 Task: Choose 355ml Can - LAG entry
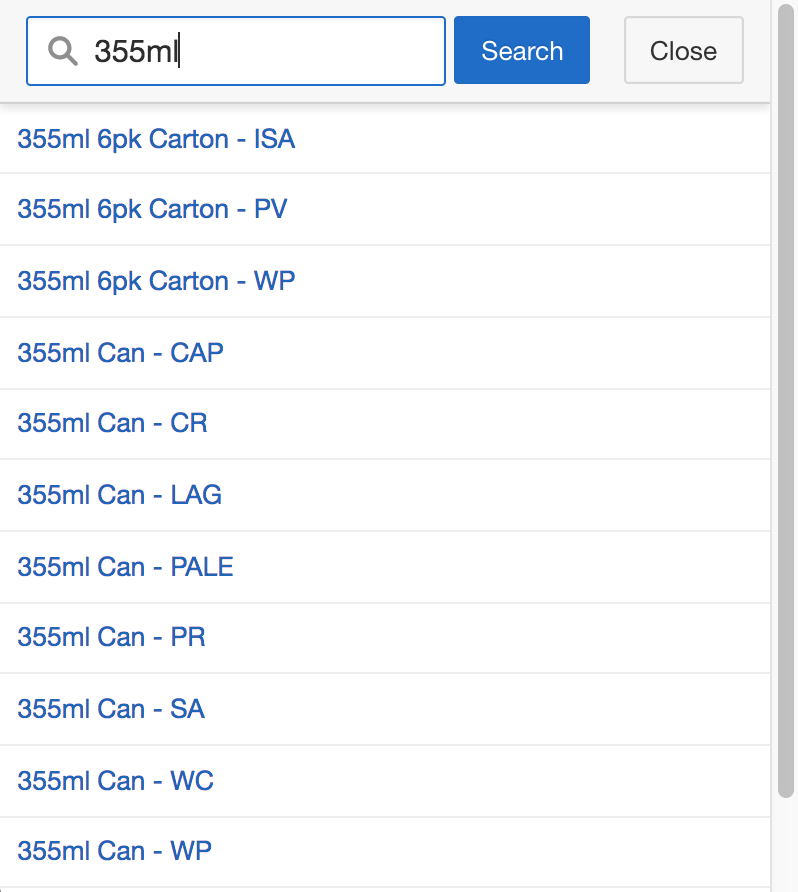tap(119, 495)
